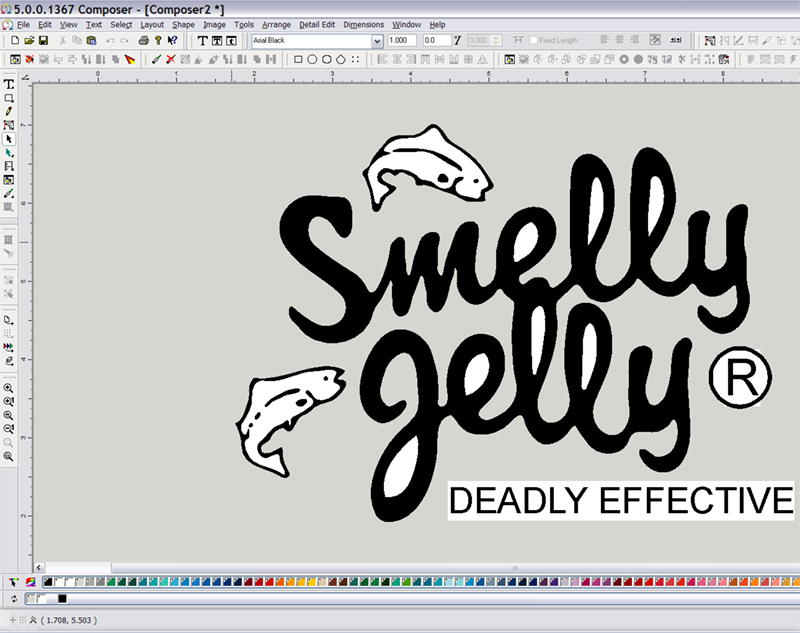Draw a rectangle with the square shape icon
The height and width of the screenshot is (633, 800).
pyautogui.click(x=298, y=60)
